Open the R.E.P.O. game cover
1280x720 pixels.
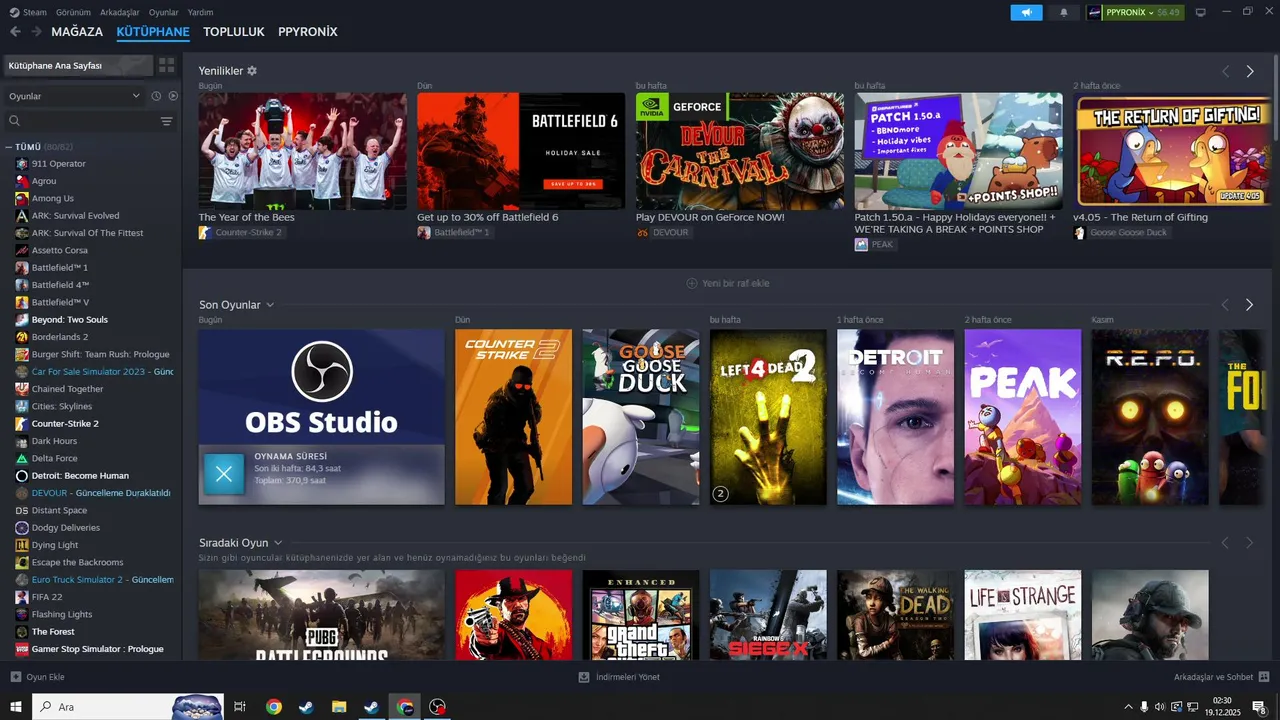coord(1150,417)
